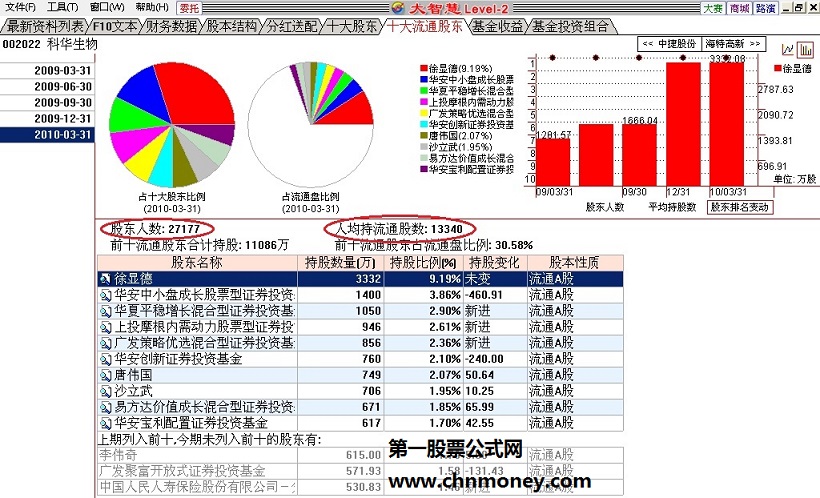820x498 pixels.
Task: Switch to 股本结构 tab
Action: coord(231,26)
